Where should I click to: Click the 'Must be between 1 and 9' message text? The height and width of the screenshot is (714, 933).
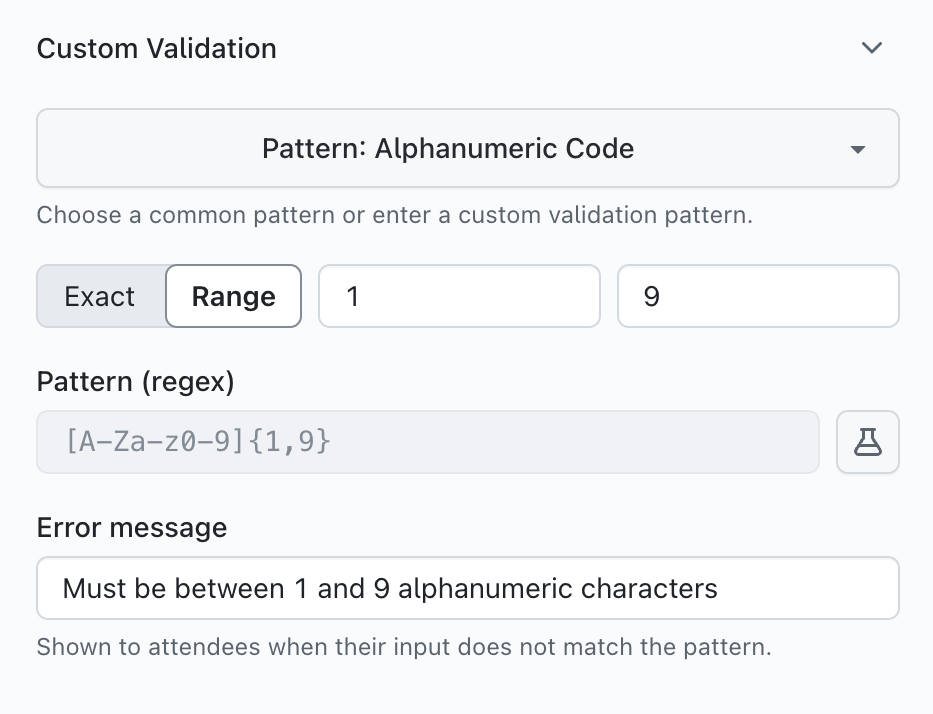pyautogui.click(x=390, y=588)
